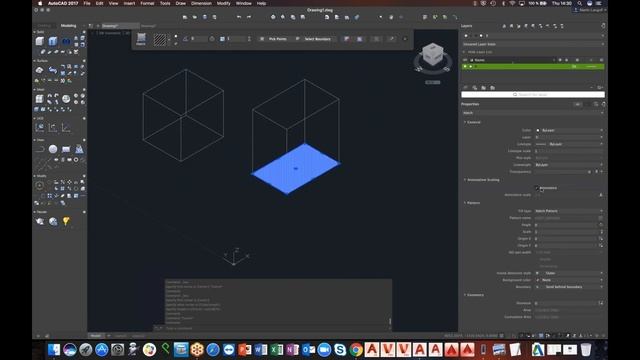This screenshot has height=360, width=640.
Task: Click the hatch scale stepper in toolbar
Action: click(249, 39)
